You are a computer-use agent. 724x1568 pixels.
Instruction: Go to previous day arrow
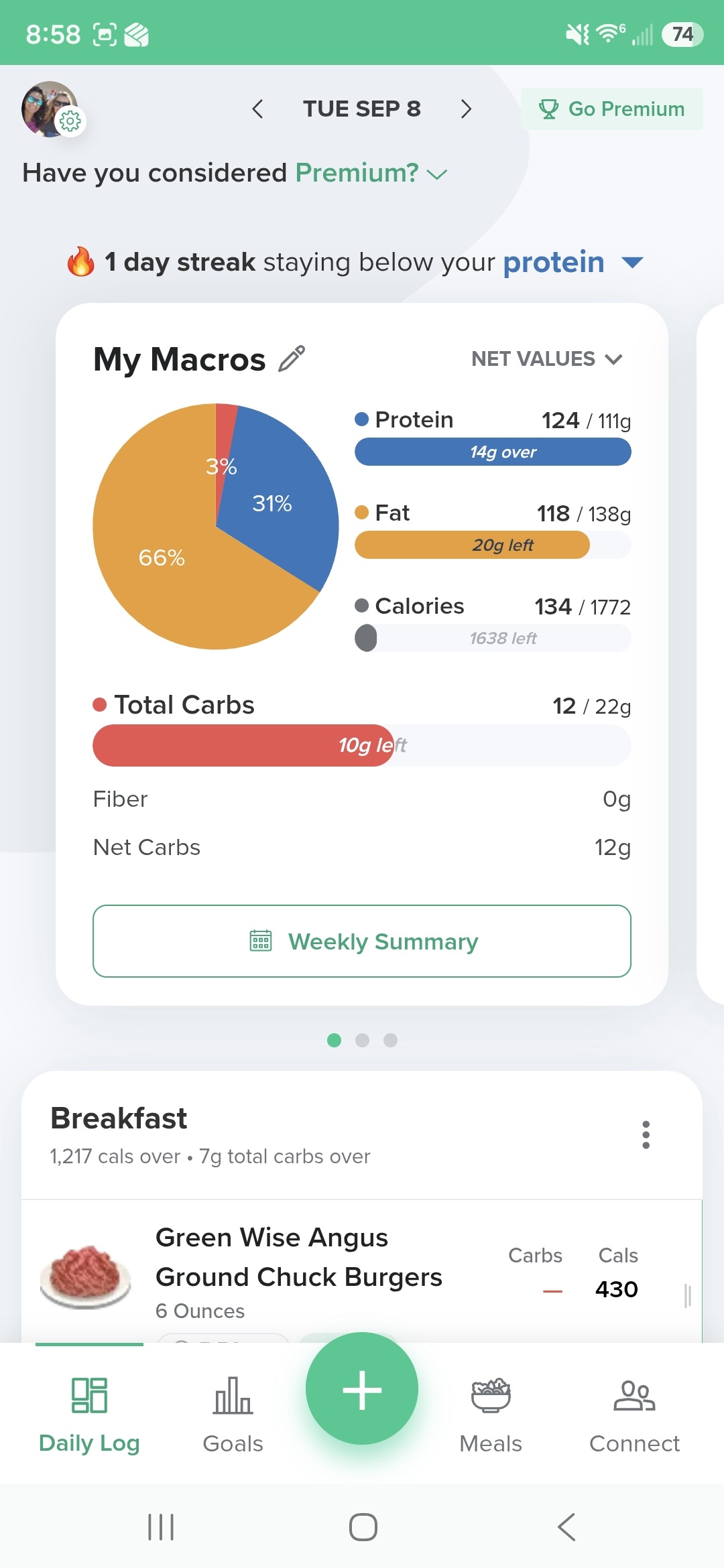coord(257,109)
